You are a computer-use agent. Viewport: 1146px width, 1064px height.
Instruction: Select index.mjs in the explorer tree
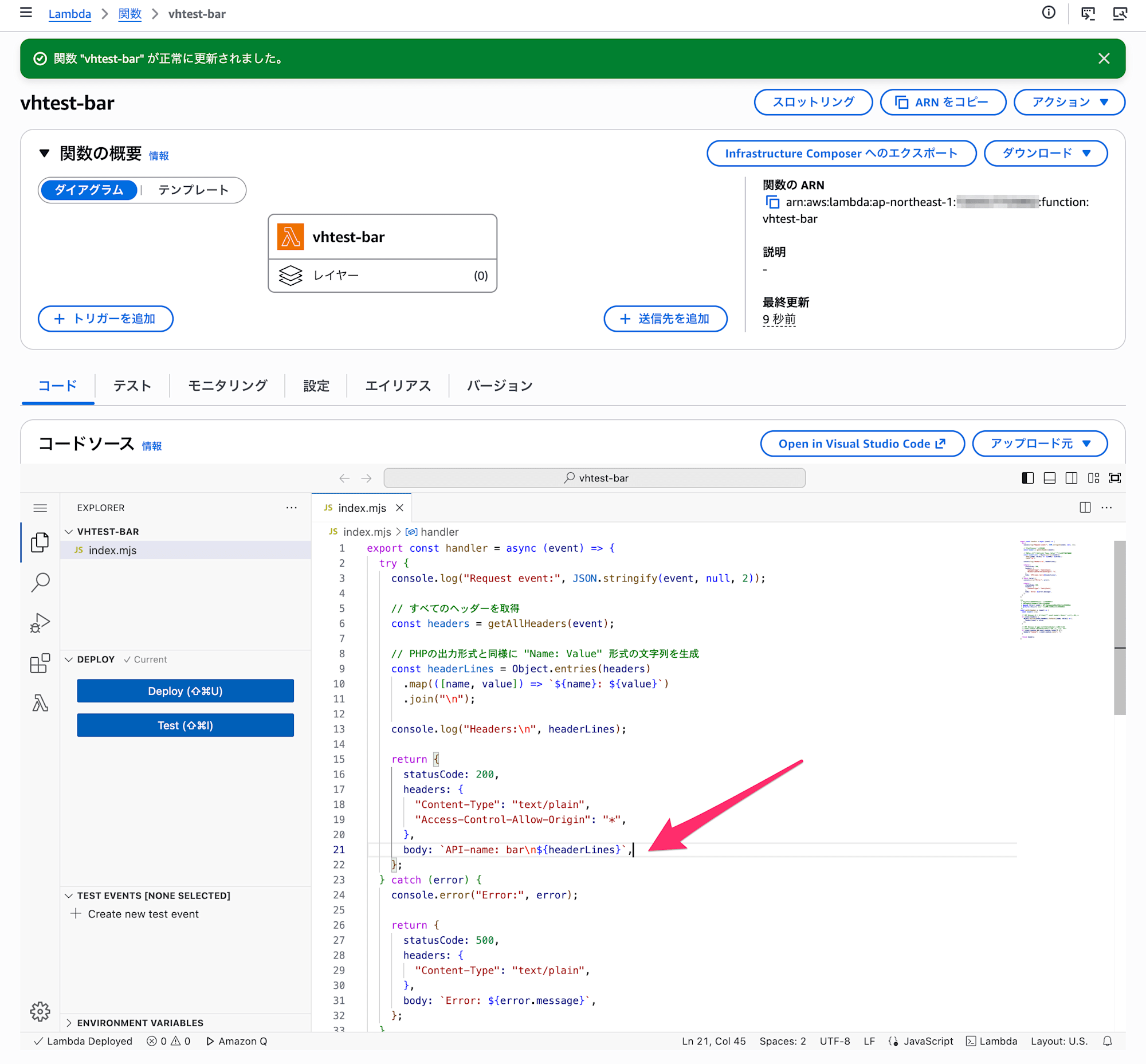tap(186, 550)
